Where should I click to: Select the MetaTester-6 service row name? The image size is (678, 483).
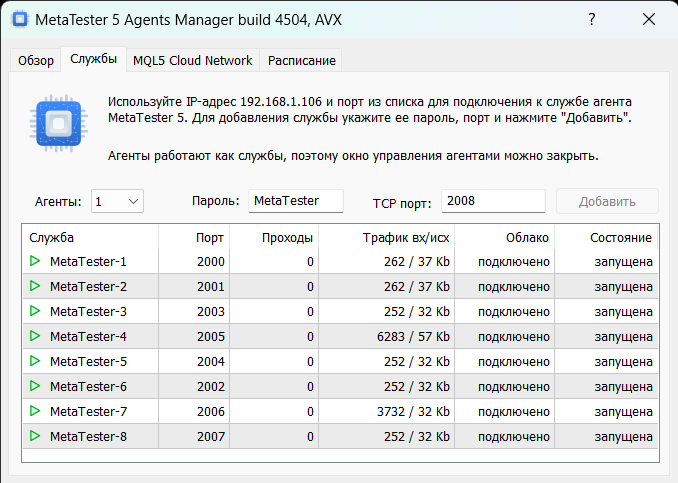[88, 387]
